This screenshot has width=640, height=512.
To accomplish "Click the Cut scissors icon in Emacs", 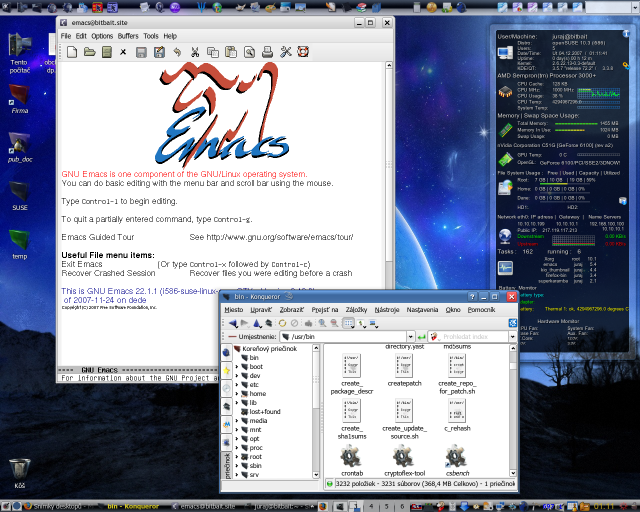I will (195, 52).
